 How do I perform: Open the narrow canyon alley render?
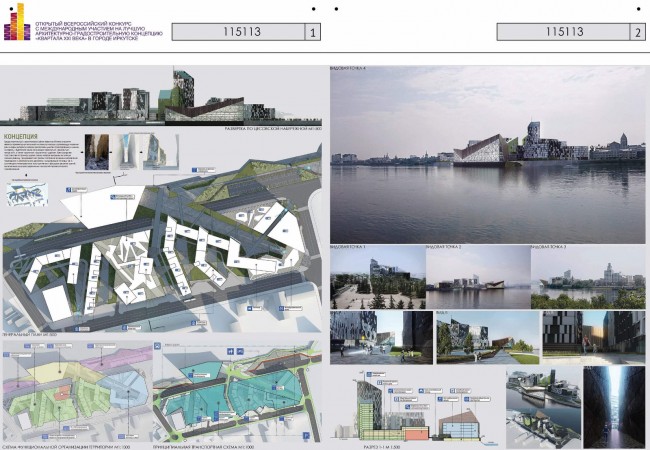point(614,407)
